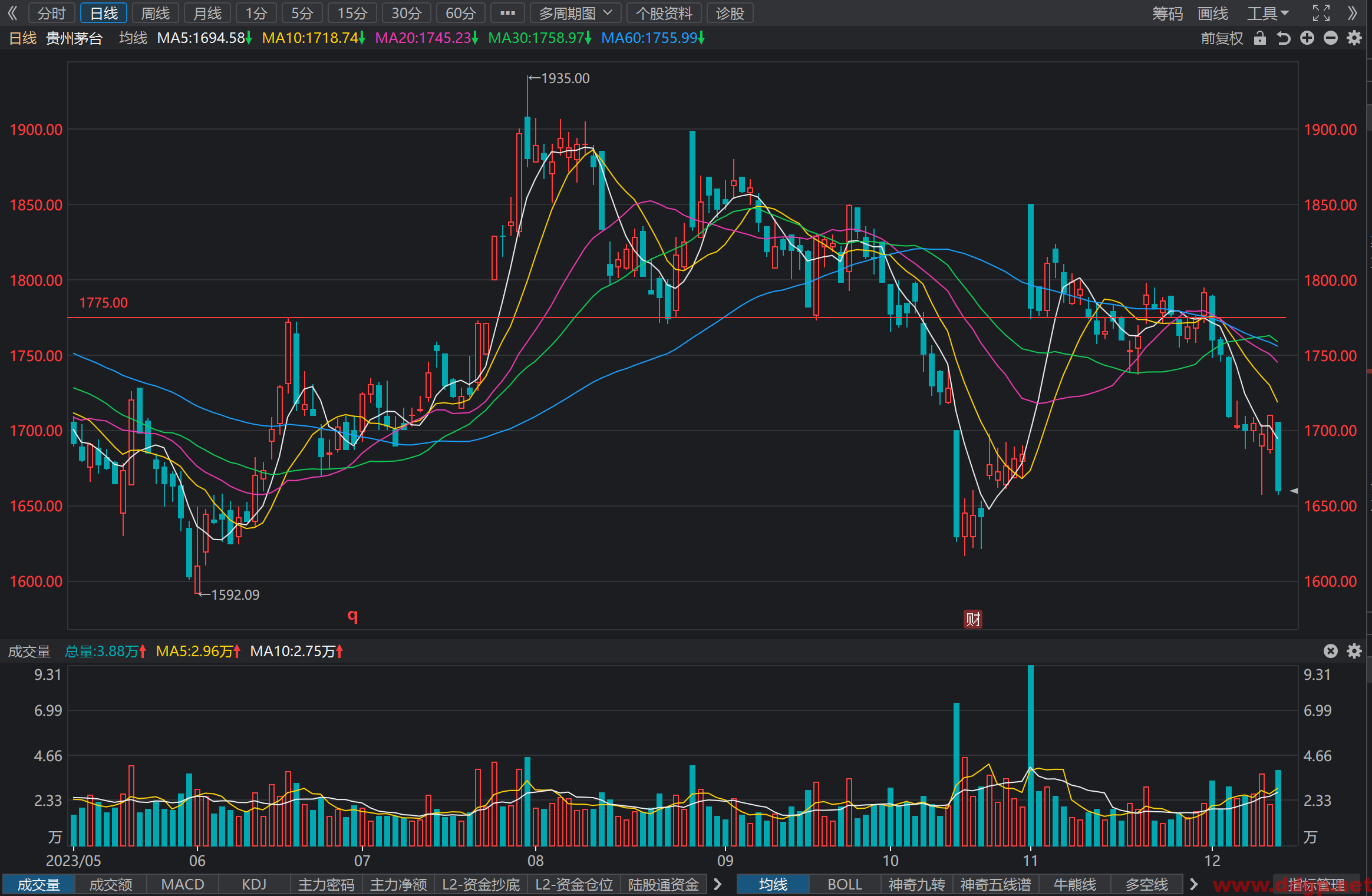
Task: Open 个股资料 stock info
Action: click(664, 13)
